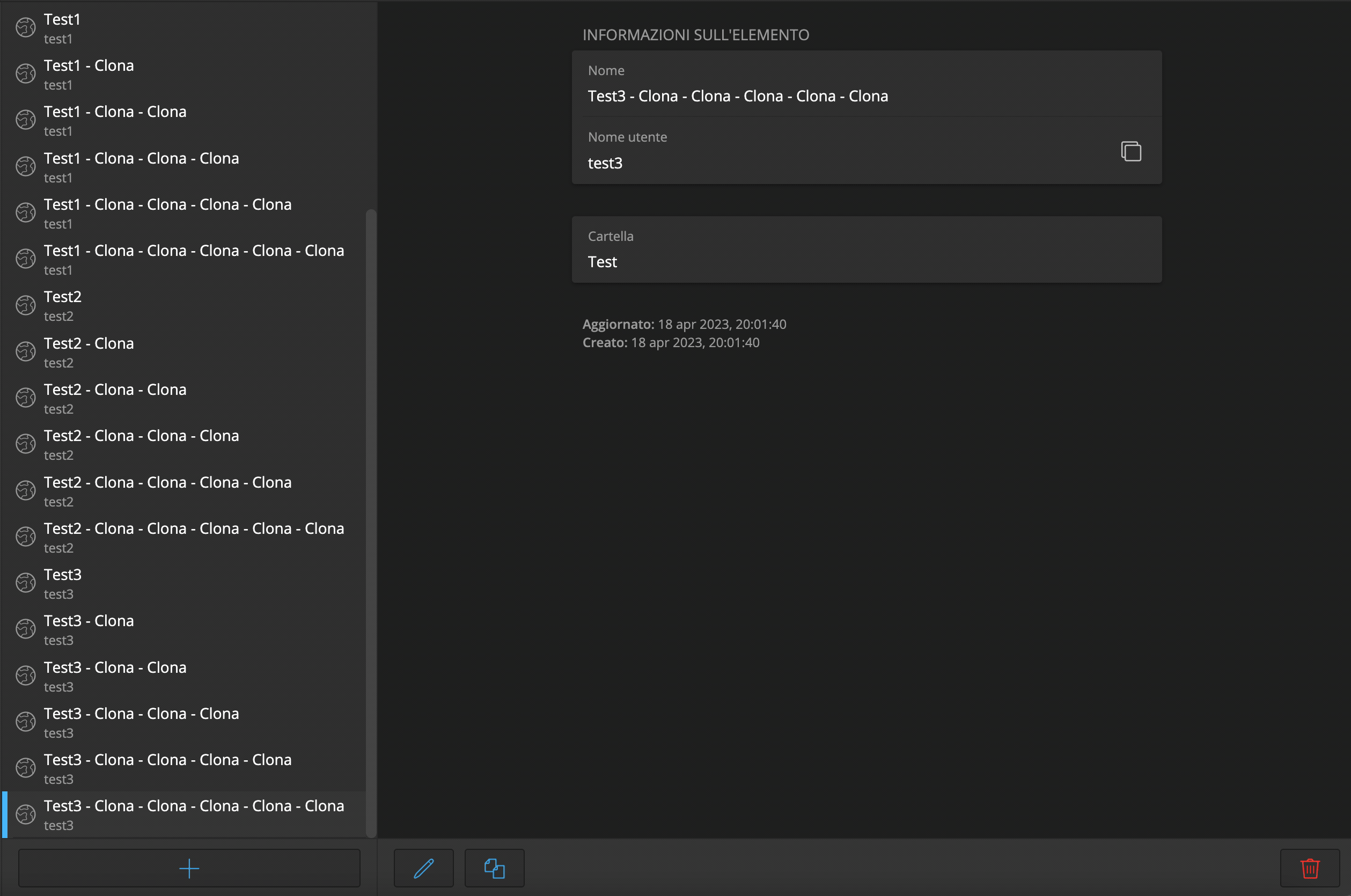Select the Test1 entry in the list
Viewport: 1351px width, 896px height.
click(172, 27)
